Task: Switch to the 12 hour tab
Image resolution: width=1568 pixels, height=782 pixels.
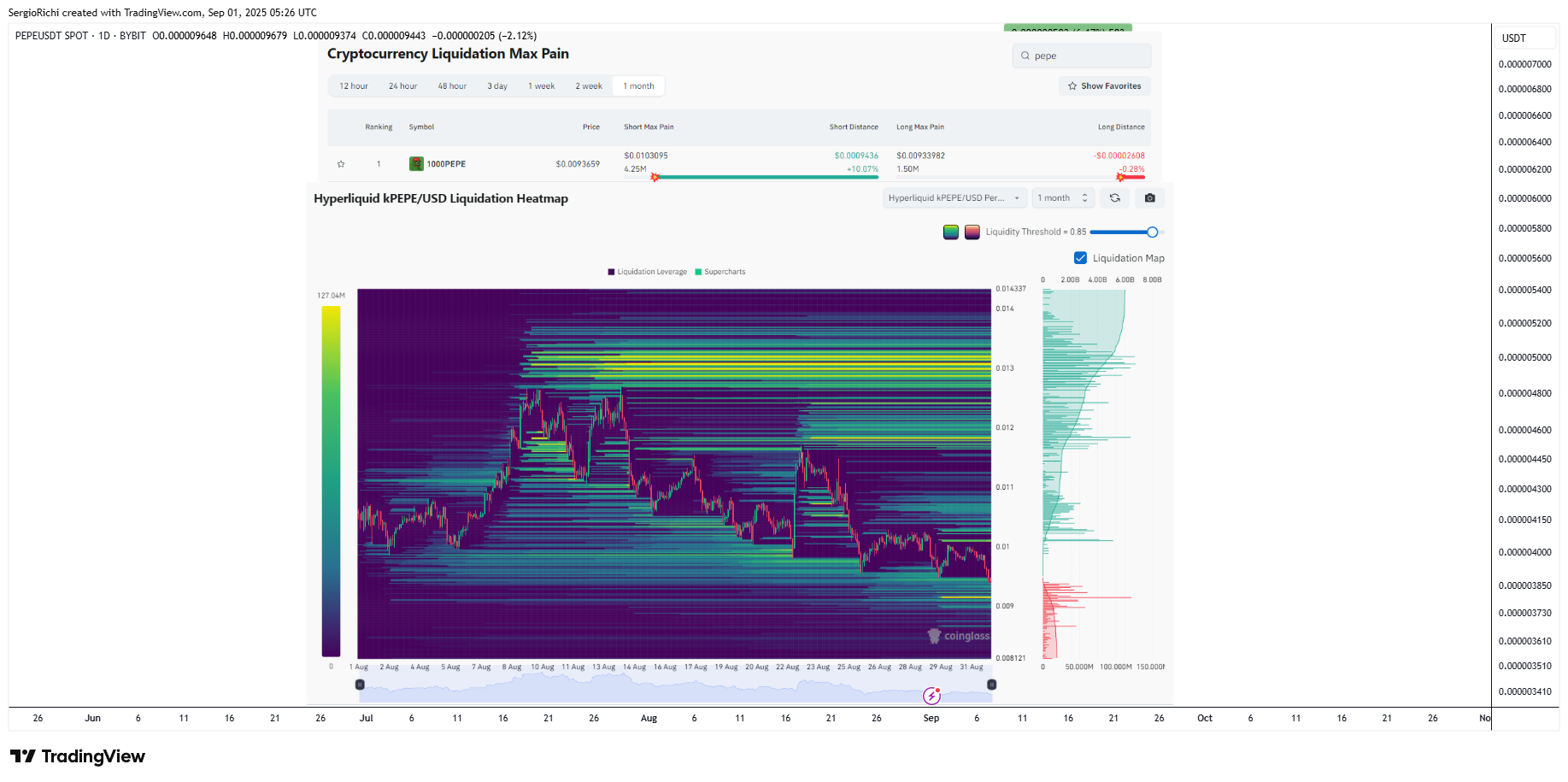Action: click(x=354, y=86)
